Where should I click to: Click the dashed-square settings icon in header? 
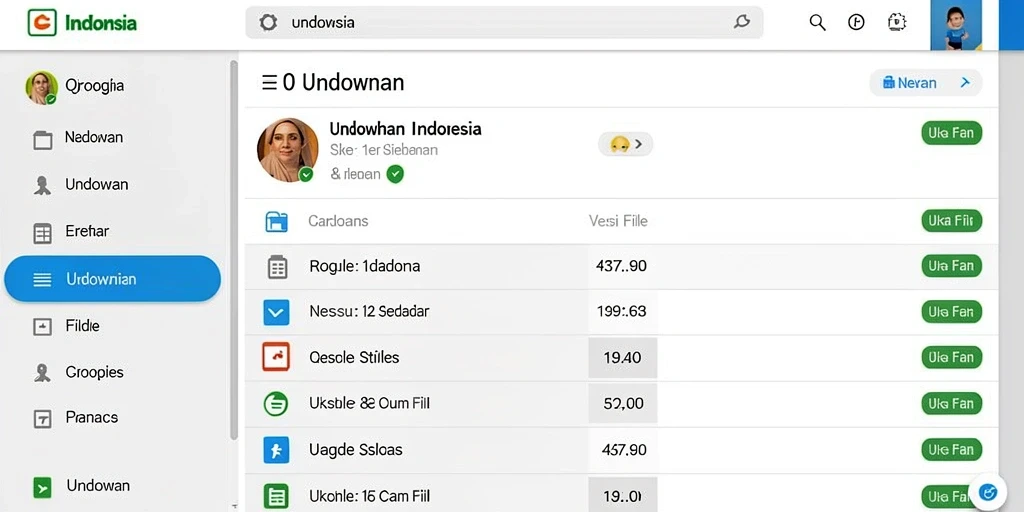(x=897, y=23)
